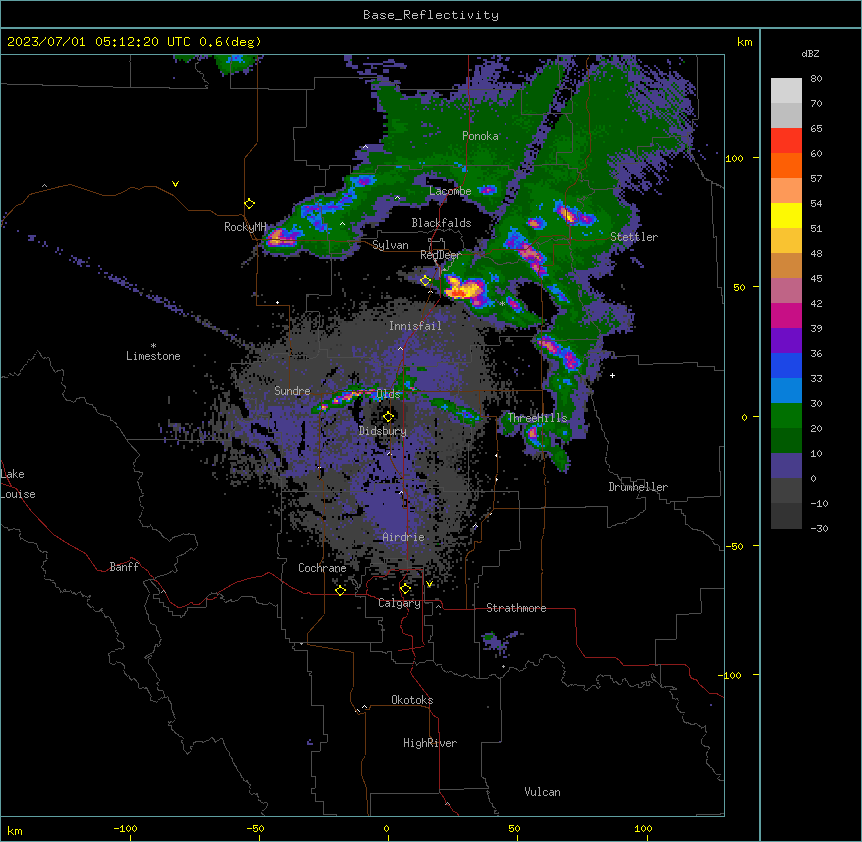Click the yellow diamond marker below Cochrane
The width and height of the screenshot is (862, 842).
(x=340, y=590)
